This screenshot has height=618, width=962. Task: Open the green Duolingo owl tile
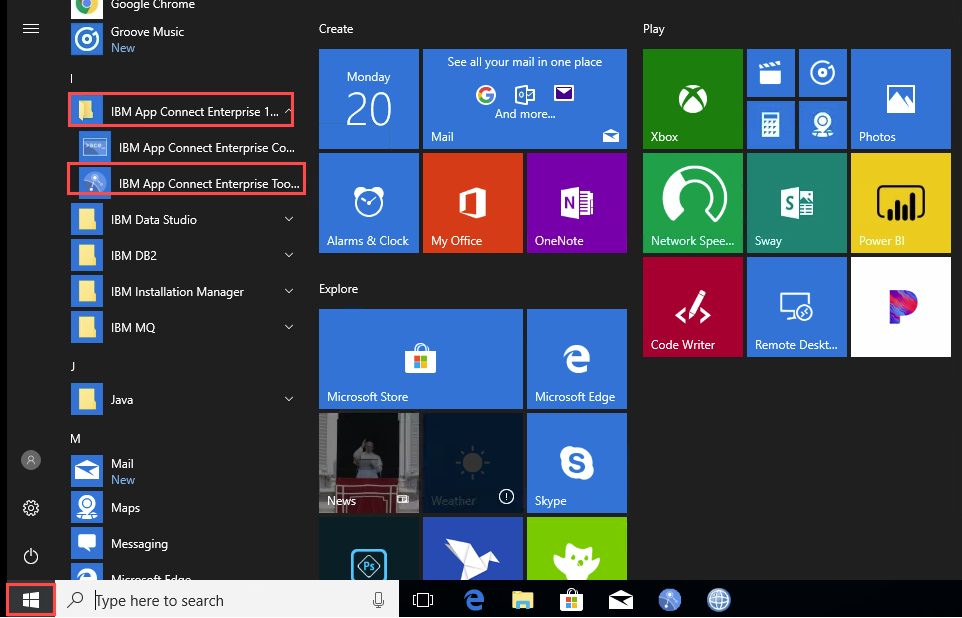577,548
